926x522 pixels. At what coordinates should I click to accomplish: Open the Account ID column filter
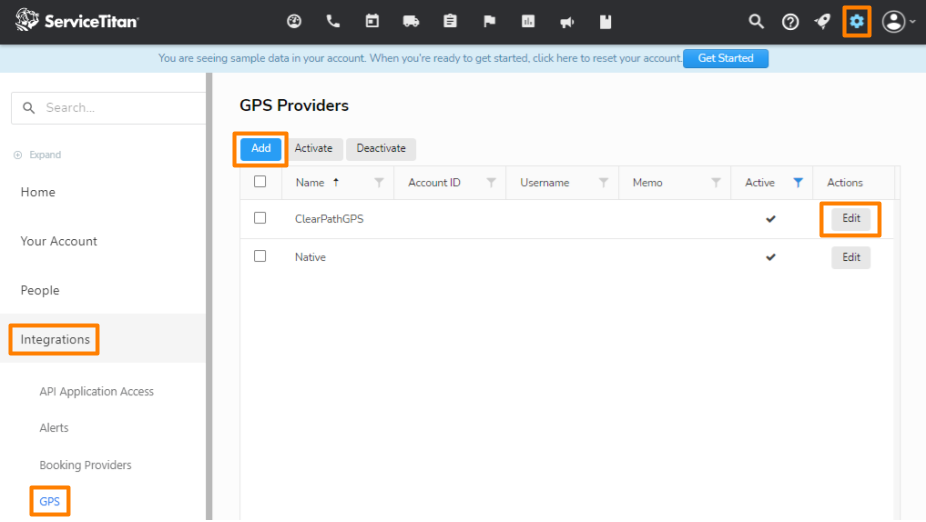click(491, 183)
